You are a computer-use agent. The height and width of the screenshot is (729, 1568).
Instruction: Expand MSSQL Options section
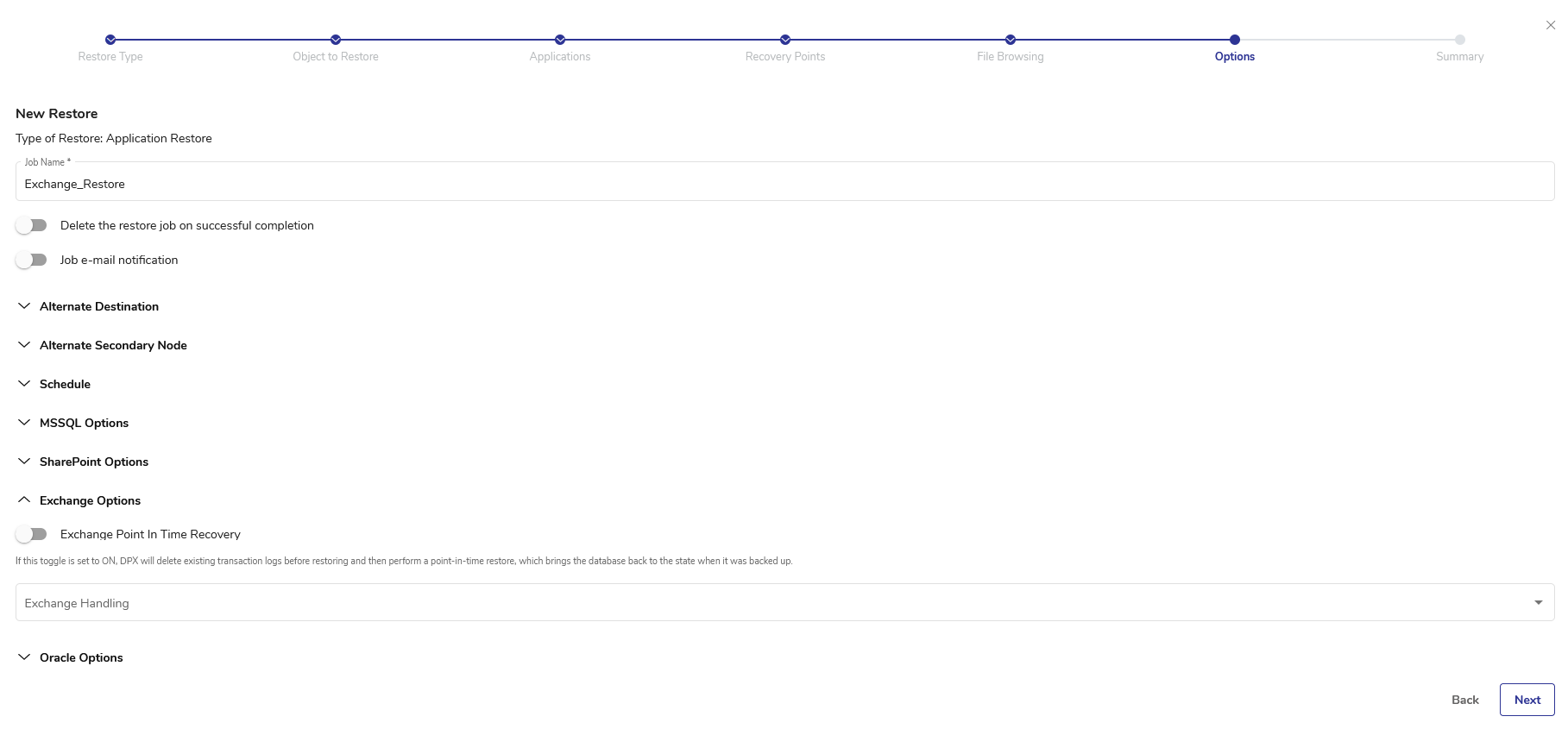[x=84, y=423]
